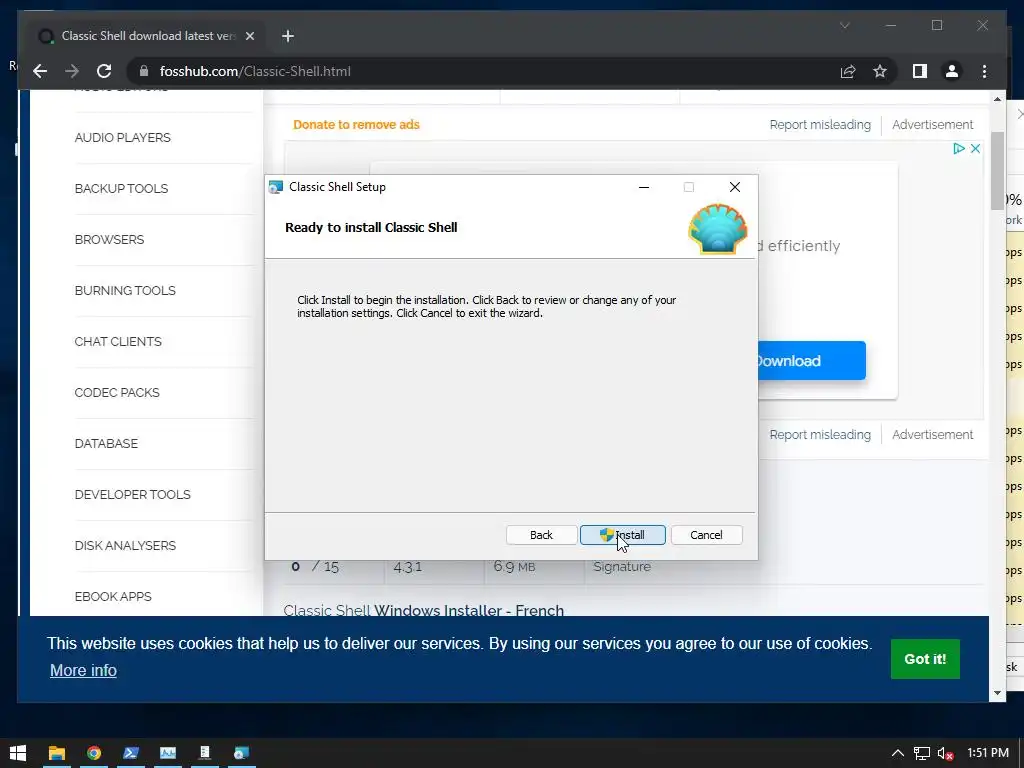
Task: Click page scrollbar up arrow
Action: coord(997,99)
